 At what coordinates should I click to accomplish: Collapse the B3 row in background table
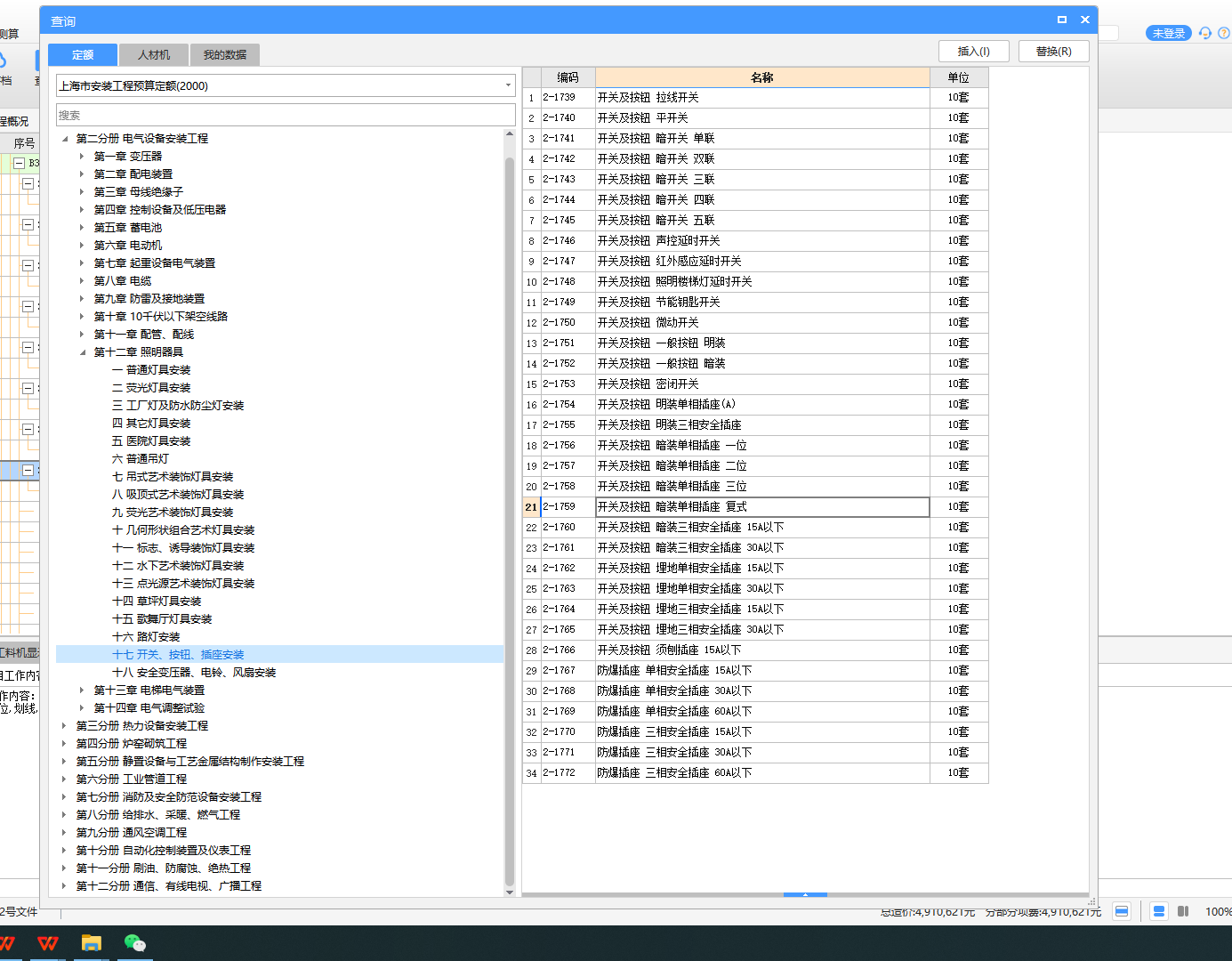(19, 164)
